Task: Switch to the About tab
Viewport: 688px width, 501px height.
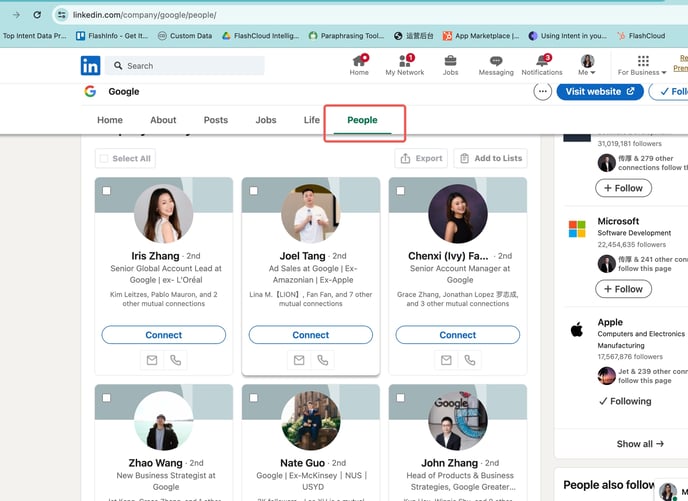Action: (x=163, y=120)
